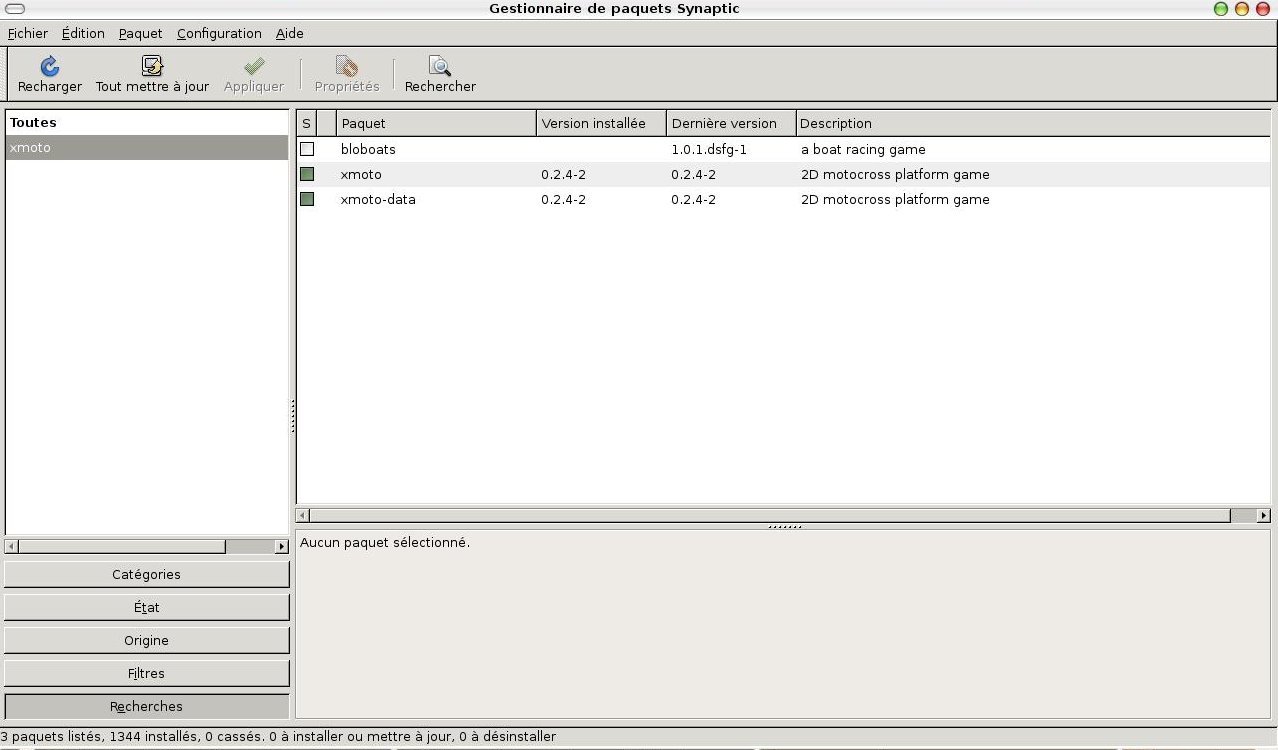Viewport: 1278px width, 750px height.
Task: Click 1.0.1.dsfg-1 version cell
Action: (x=709, y=149)
